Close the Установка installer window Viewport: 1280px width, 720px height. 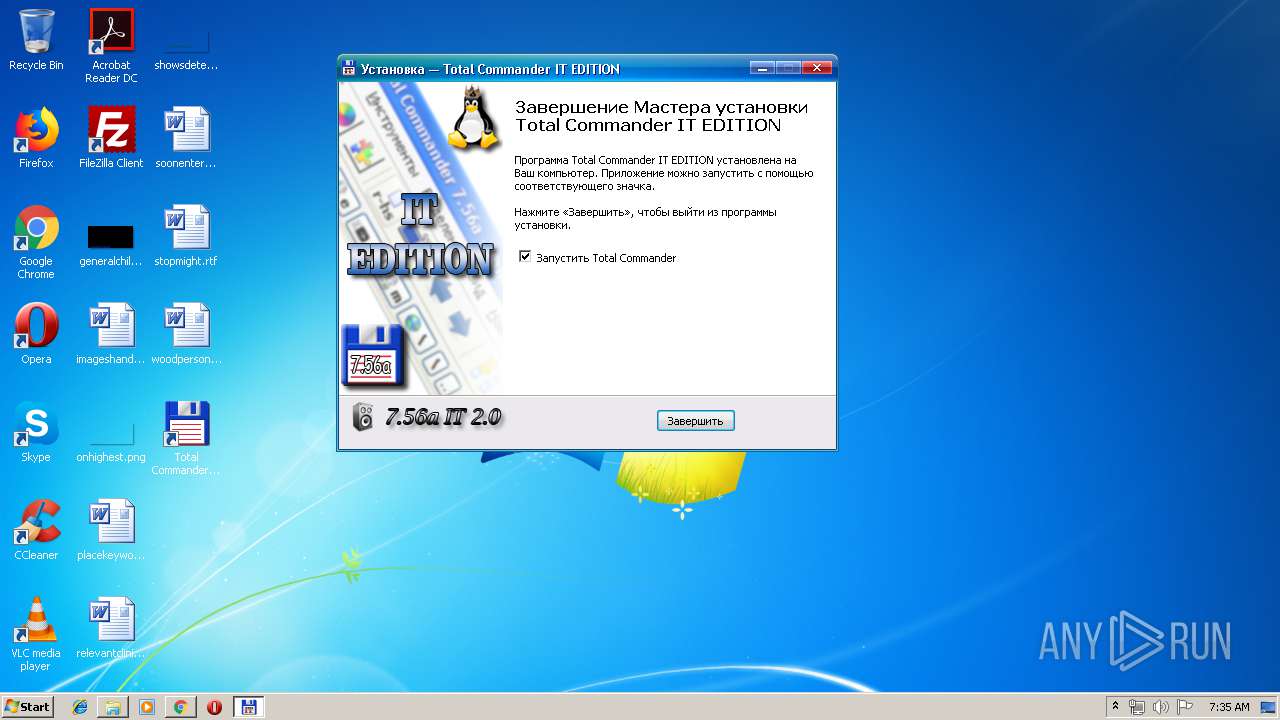817,68
